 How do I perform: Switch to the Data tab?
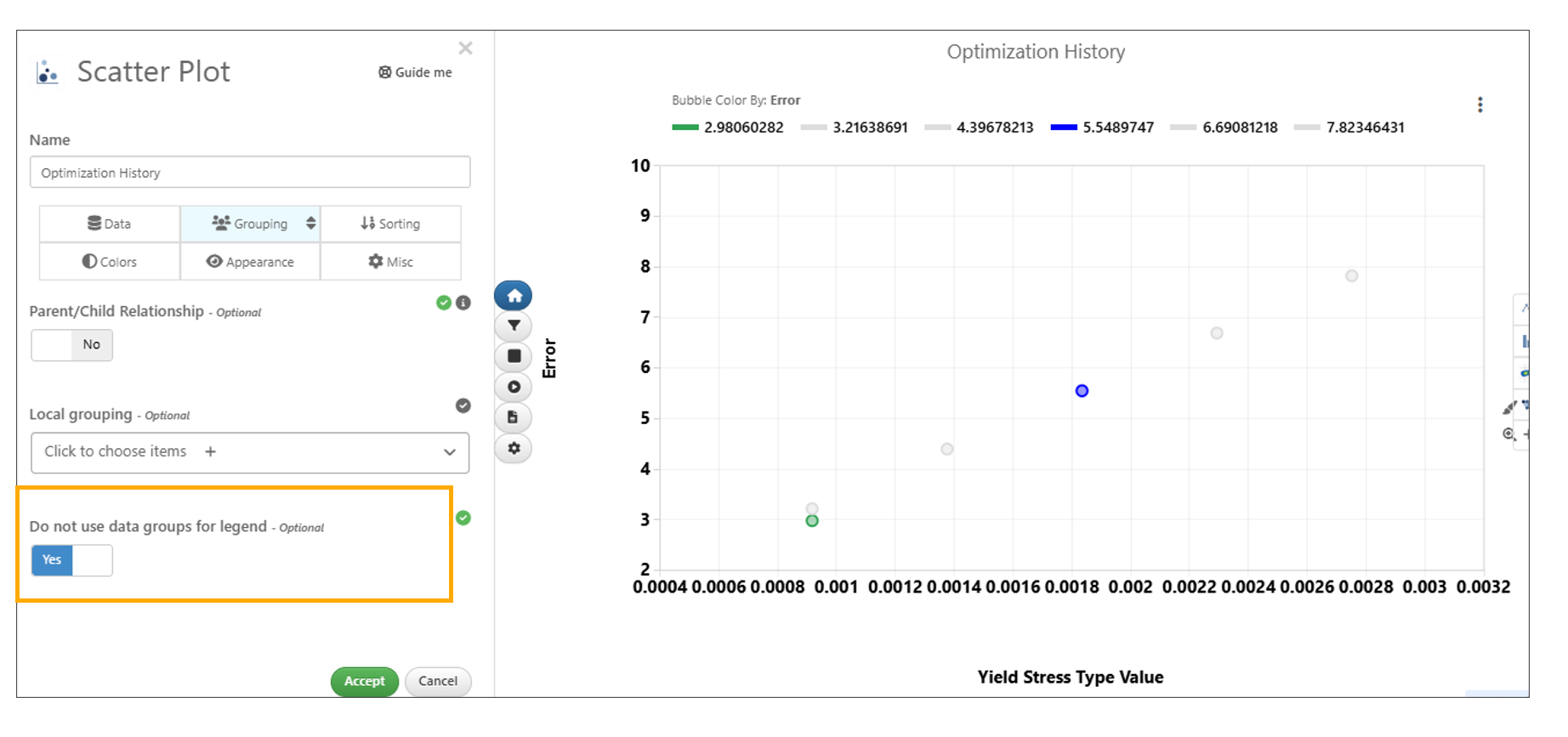coord(110,224)
